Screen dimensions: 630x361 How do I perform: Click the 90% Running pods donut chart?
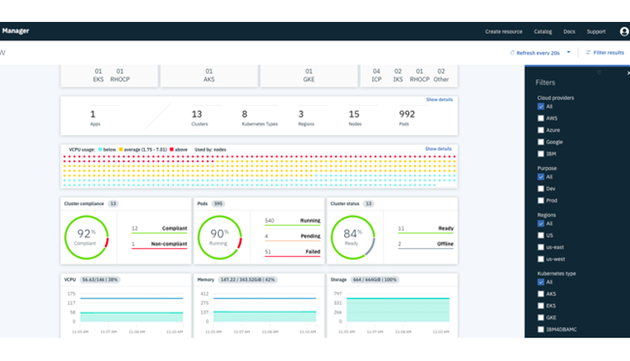coord(219,237)
